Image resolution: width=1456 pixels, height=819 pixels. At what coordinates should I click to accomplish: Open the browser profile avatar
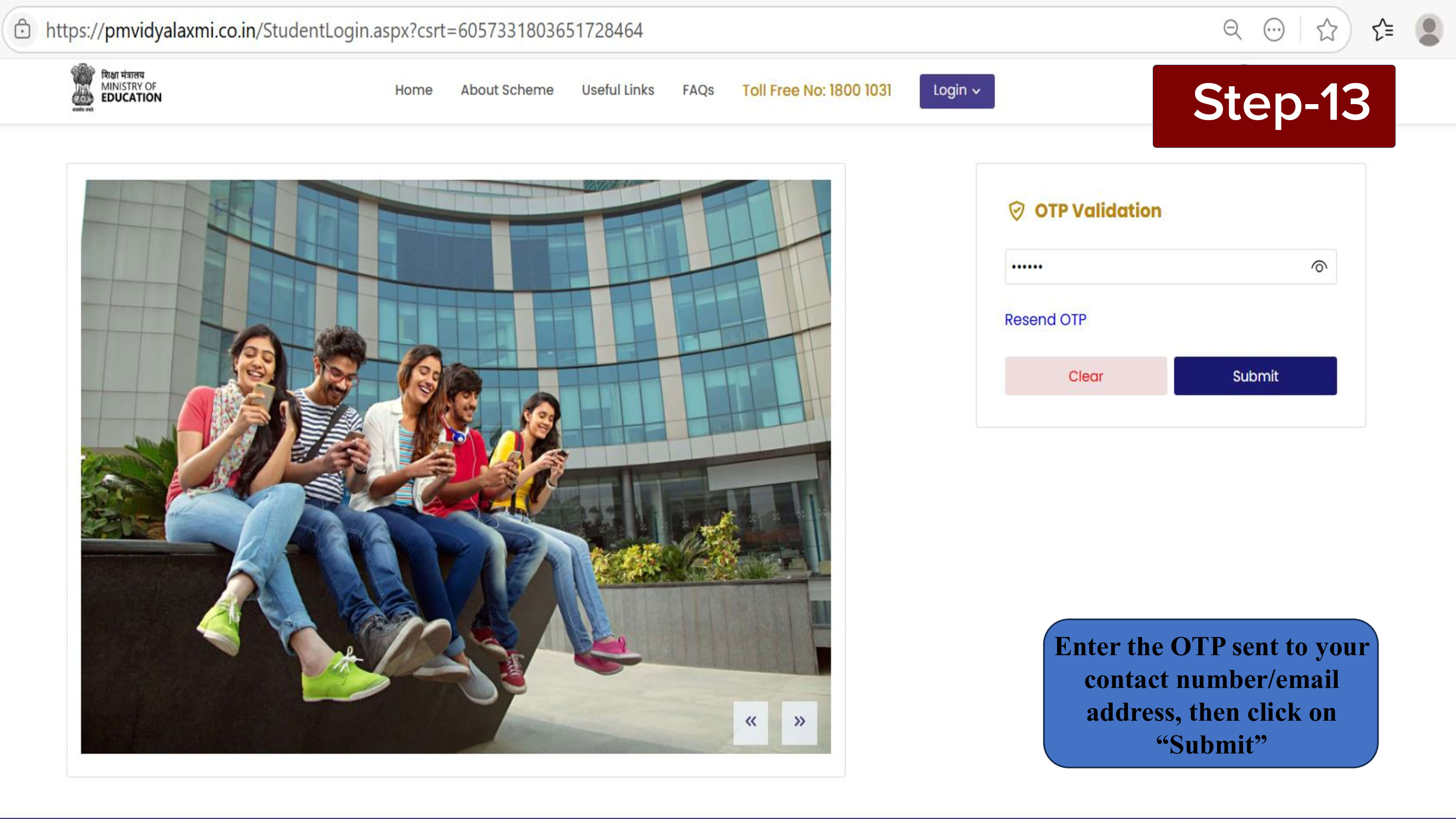click(1429, 29)
